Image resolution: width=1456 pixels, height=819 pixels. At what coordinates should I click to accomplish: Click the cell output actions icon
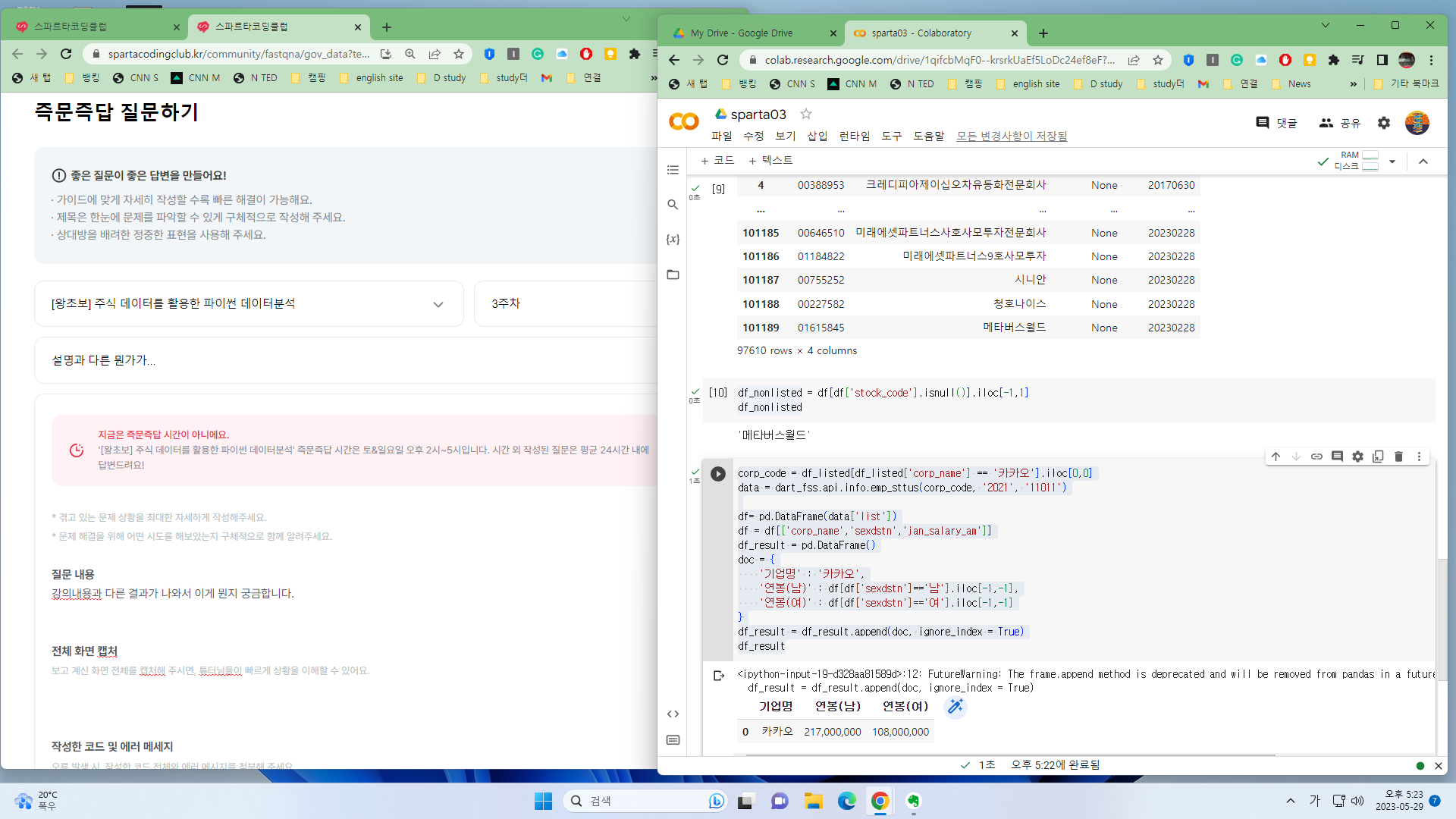coord(718,675)
